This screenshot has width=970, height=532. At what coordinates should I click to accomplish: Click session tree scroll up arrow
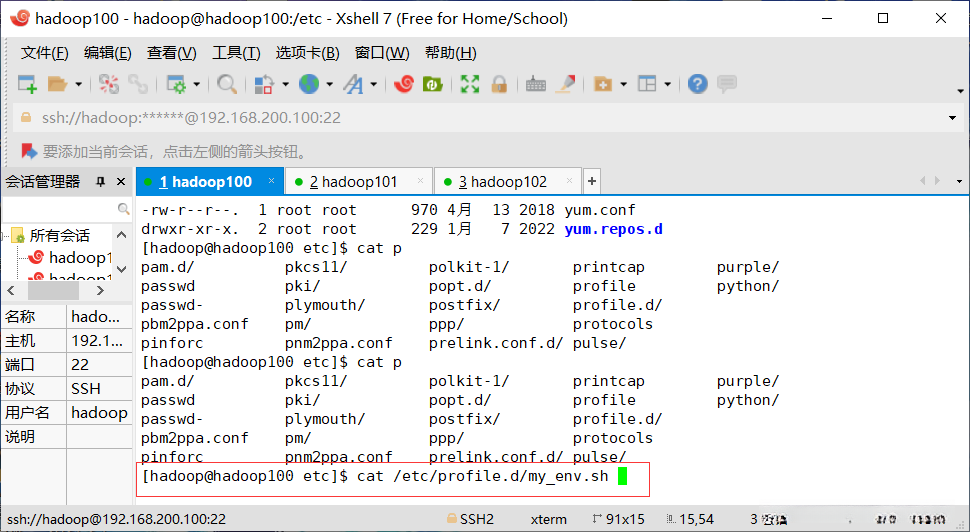point(122,234)
